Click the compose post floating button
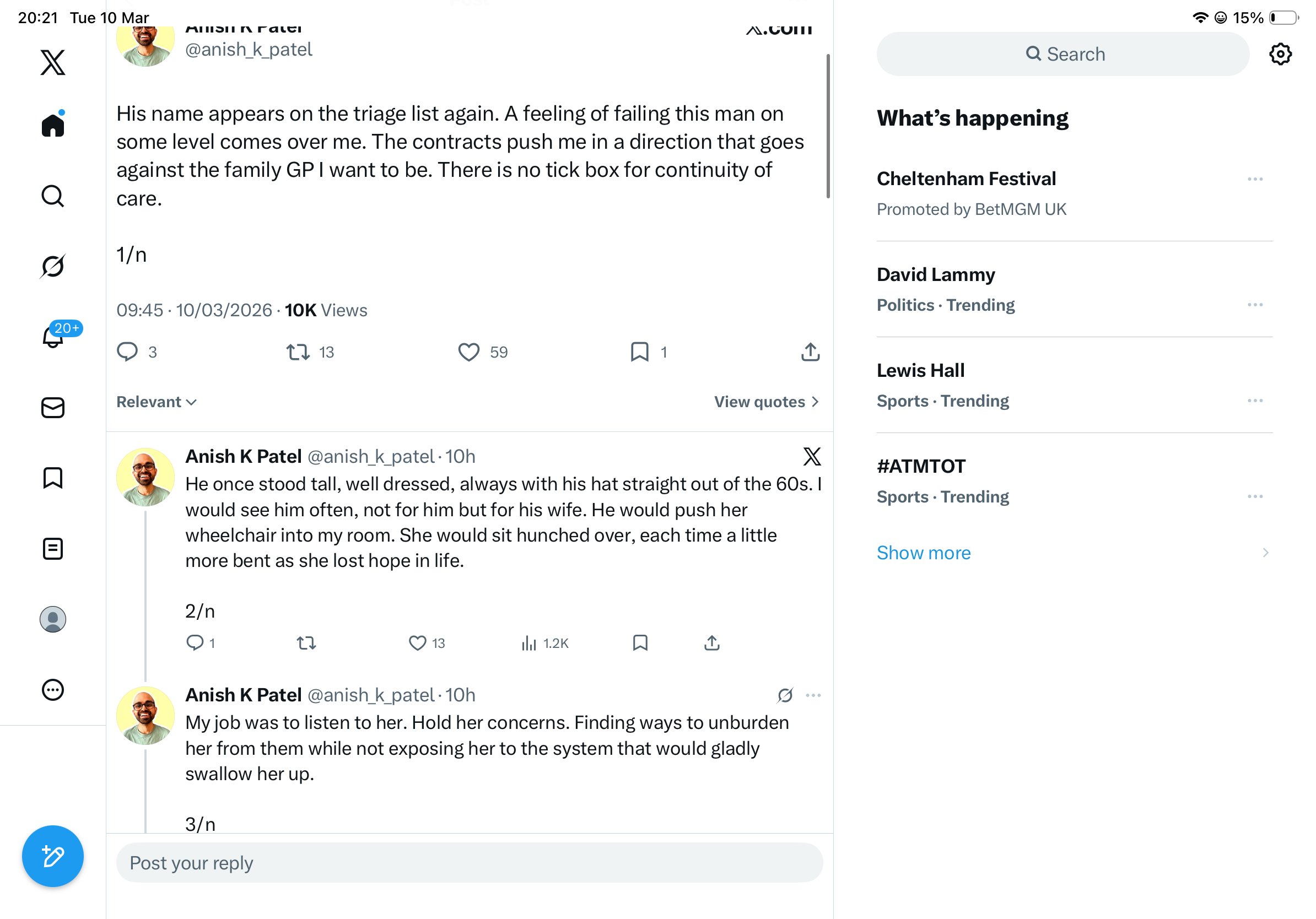Screen dimensions: 1316x919 pyautogui.click(x=53, y=856)
